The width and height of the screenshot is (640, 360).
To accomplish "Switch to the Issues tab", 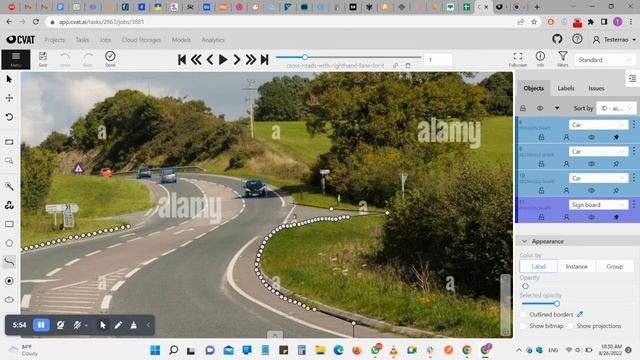I will 596,88.
